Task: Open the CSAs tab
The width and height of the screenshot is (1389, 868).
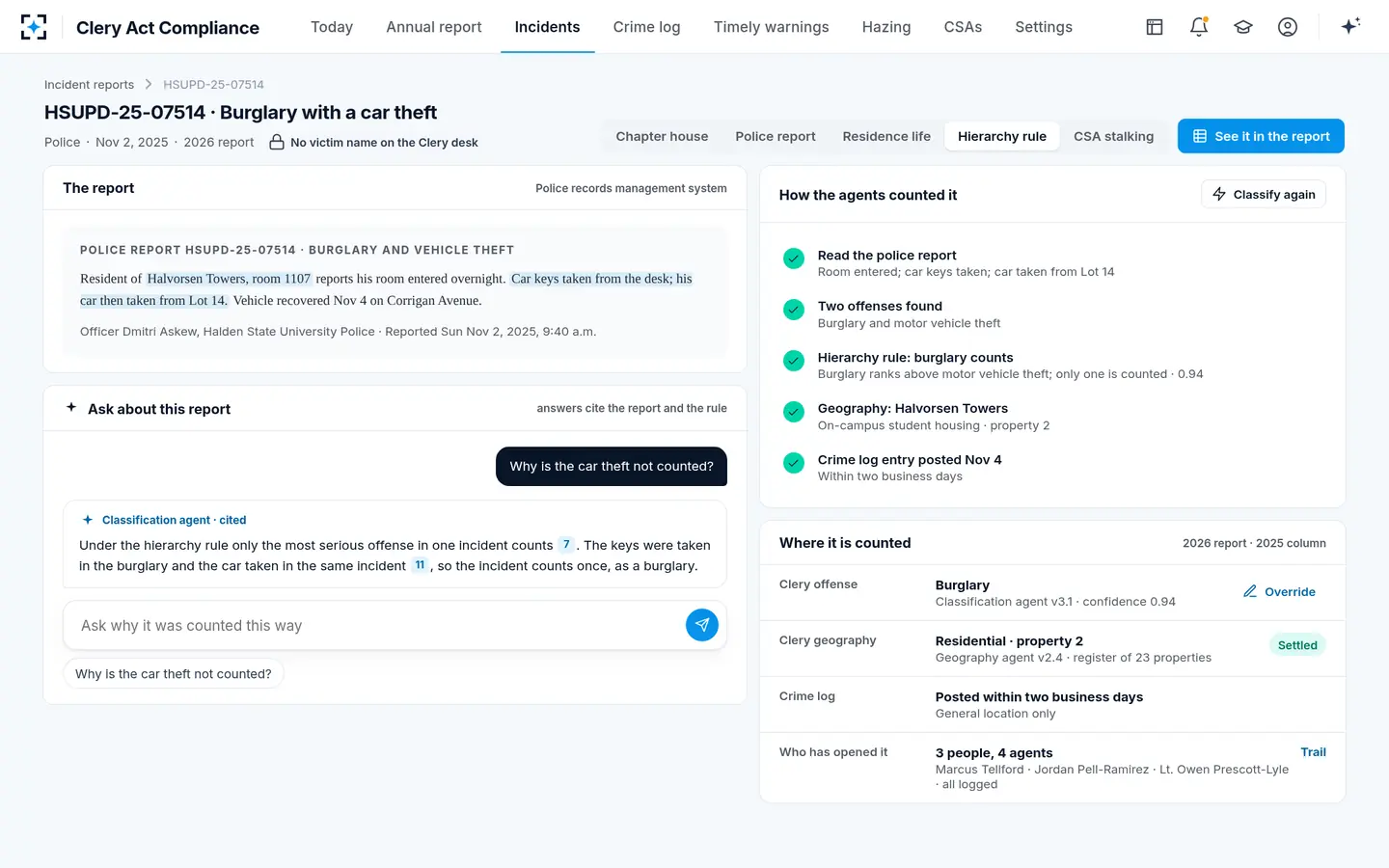Action: coord(963,27)
